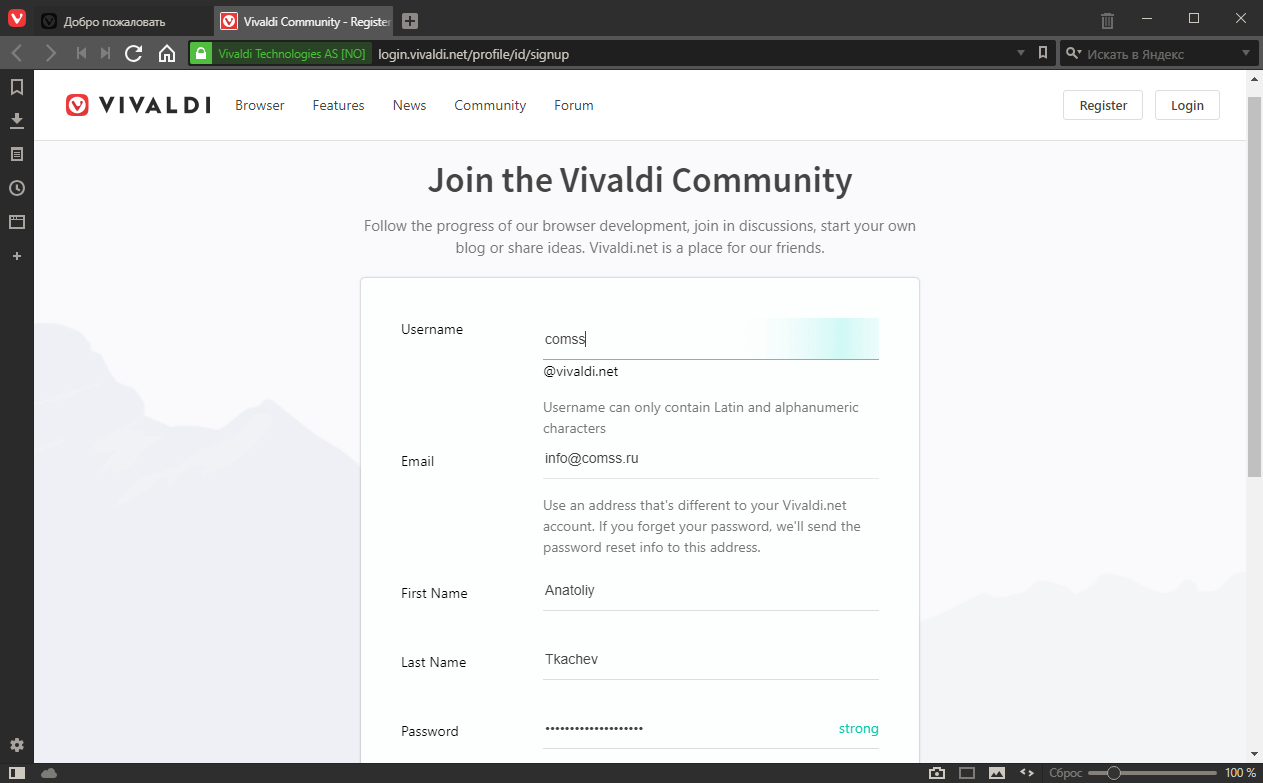Open the Browser menu on site
Screen dimensions: 1263x783
point(260,105)
